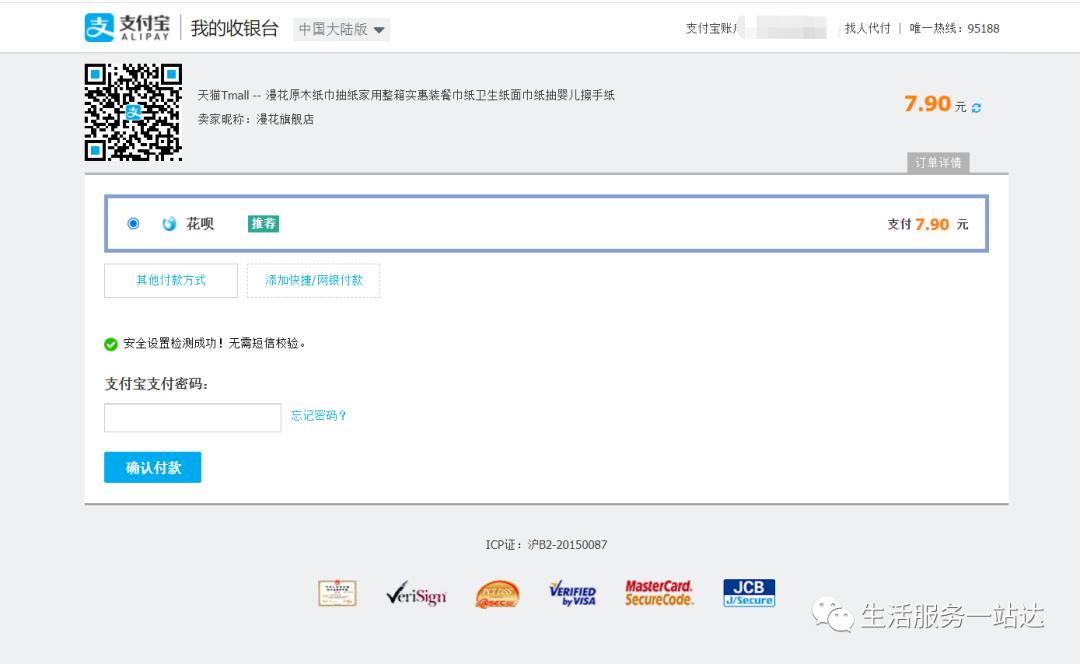Click the Huabei (花呗) icon

pos(169,224)
